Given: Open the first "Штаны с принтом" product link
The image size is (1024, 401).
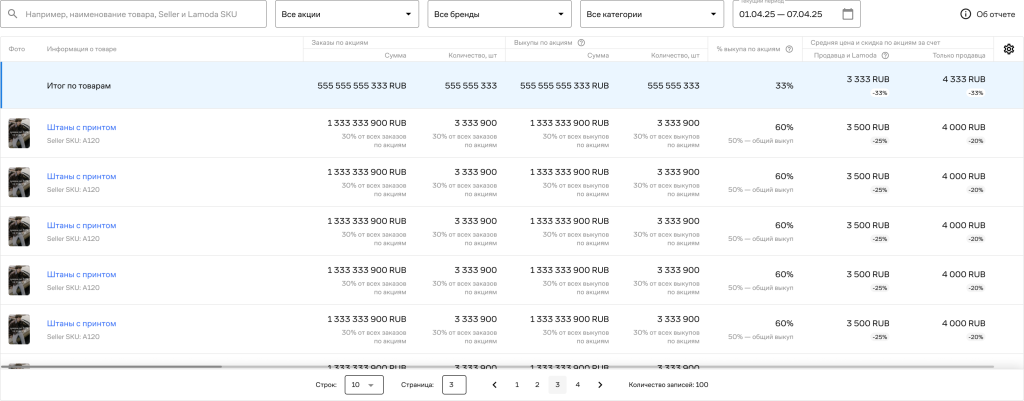Looking at the screenshot, I should tap(81, 127).
